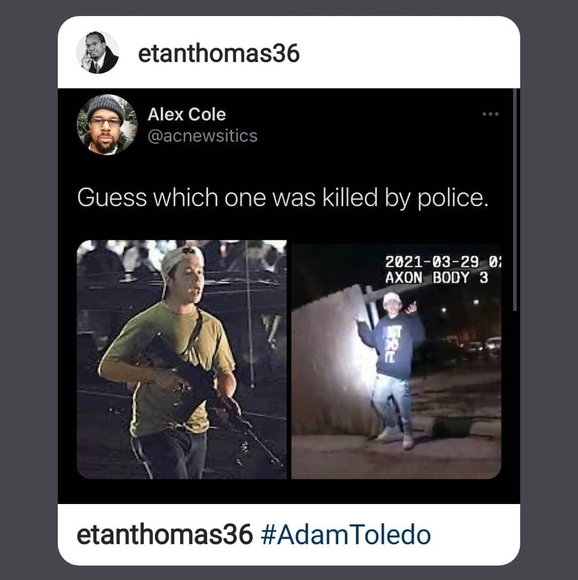Open etanthomas36 profile picture
The height and width of the screenshot is (580, 578).
tap(98, 53)
